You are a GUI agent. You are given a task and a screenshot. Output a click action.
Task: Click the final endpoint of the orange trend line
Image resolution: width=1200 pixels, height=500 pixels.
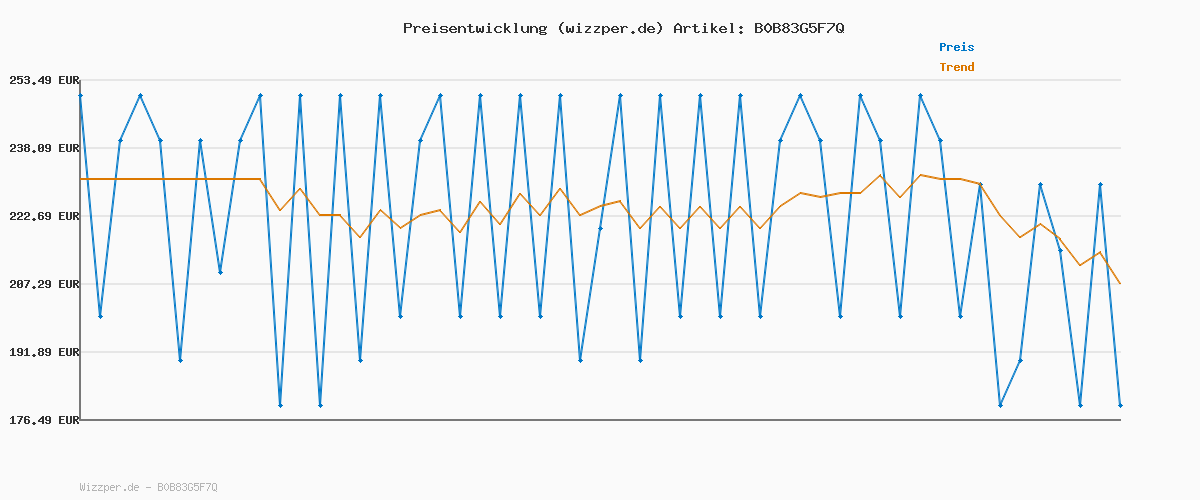[x=1120, y=284]
